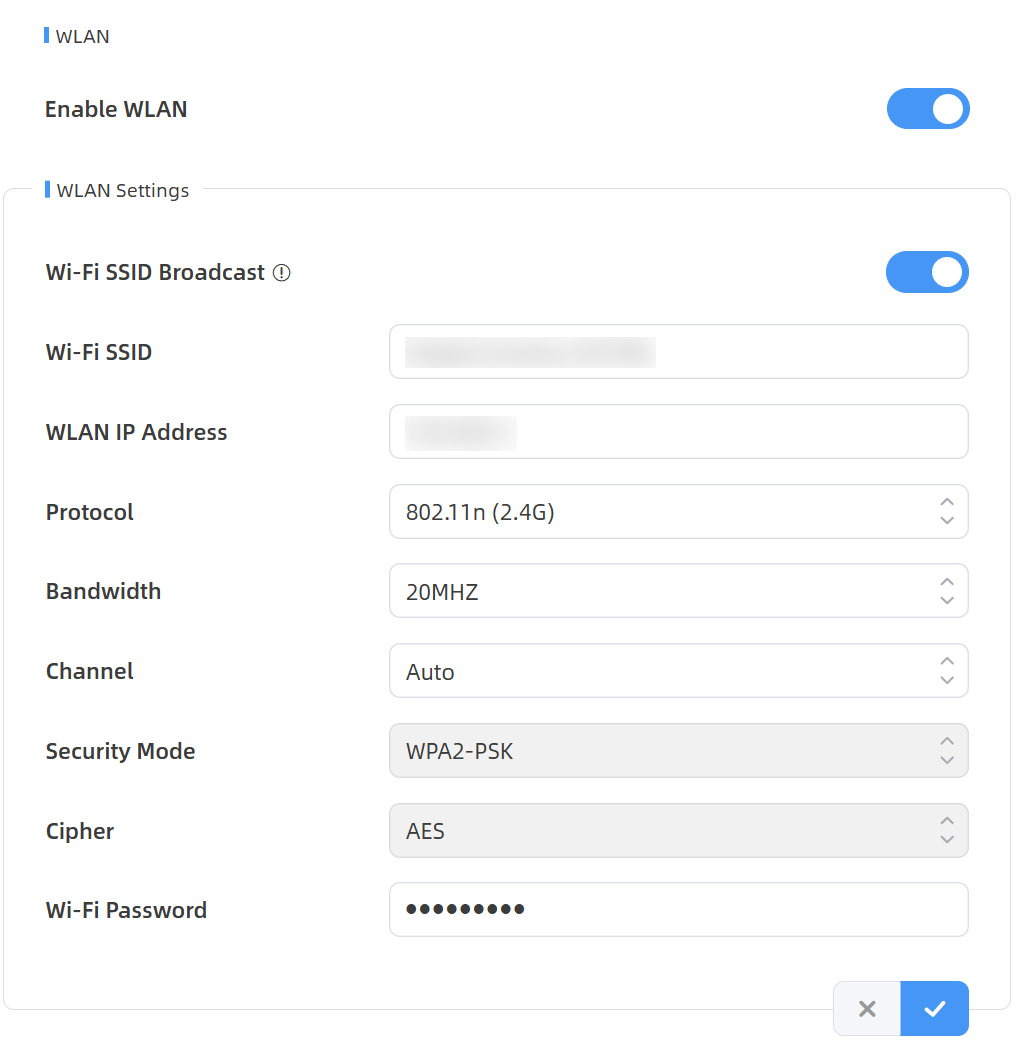This screenshot has height=1040, width=1022.
Task: Click the Bandwidth field up-down chevron icon
Action: tap(947, 591)
